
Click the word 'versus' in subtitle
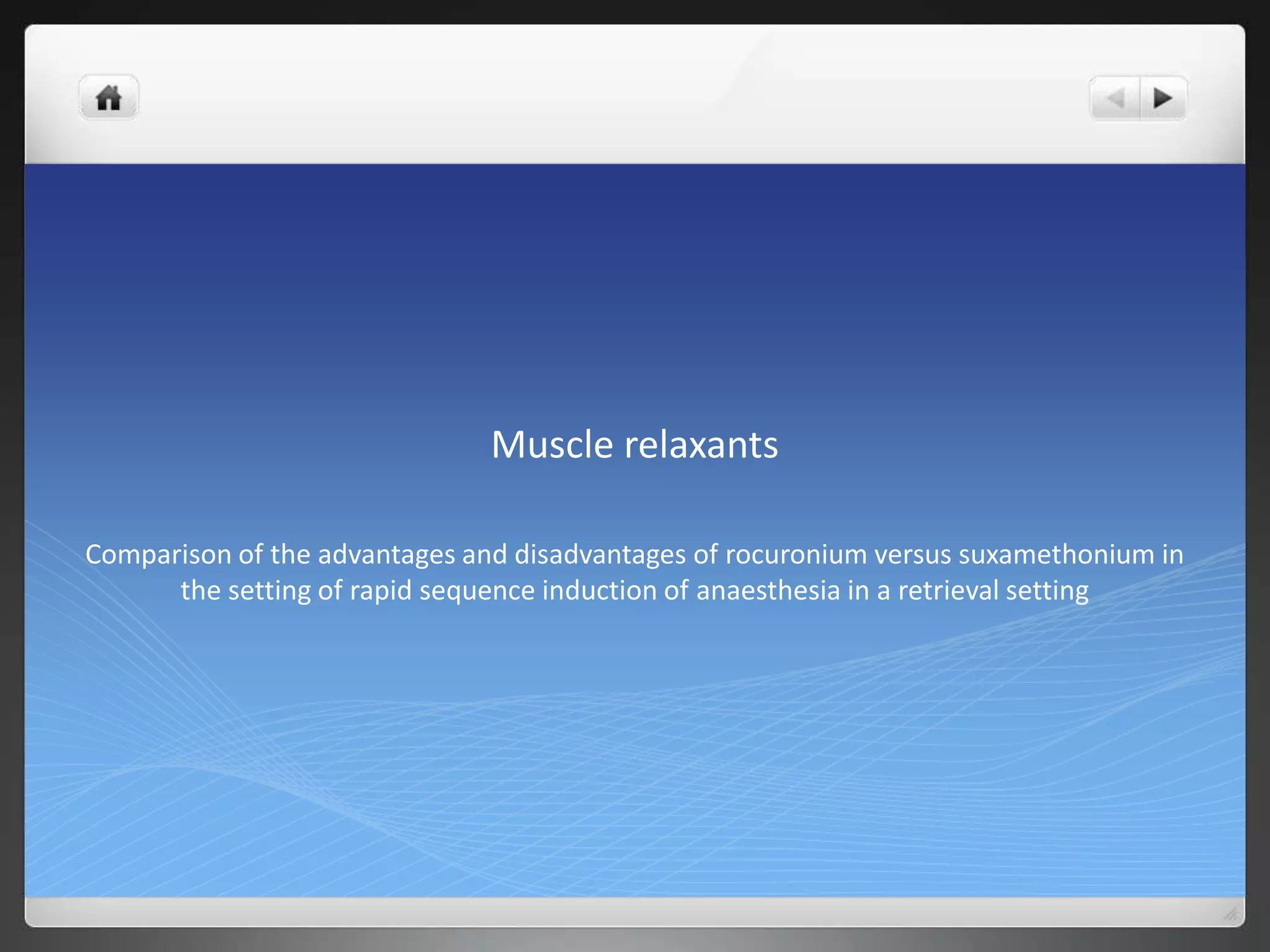pos(912,554)
